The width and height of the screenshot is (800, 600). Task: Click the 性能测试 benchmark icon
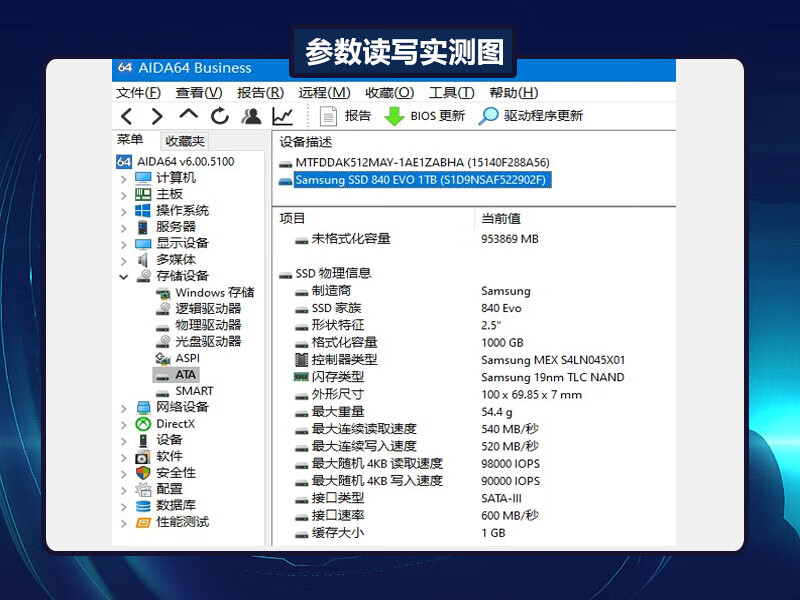tap(143, 522)
